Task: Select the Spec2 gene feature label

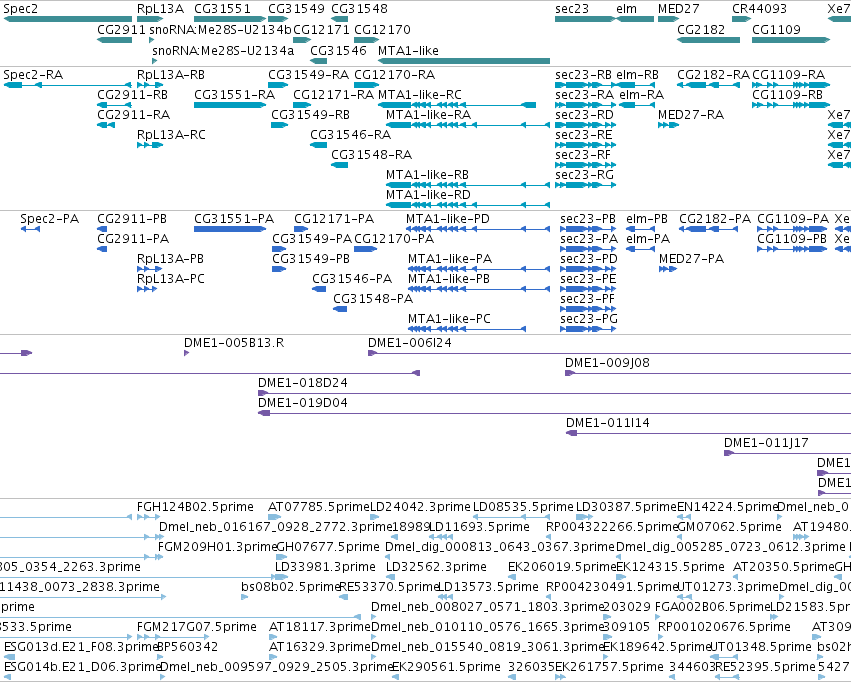Action: [21, 9]
